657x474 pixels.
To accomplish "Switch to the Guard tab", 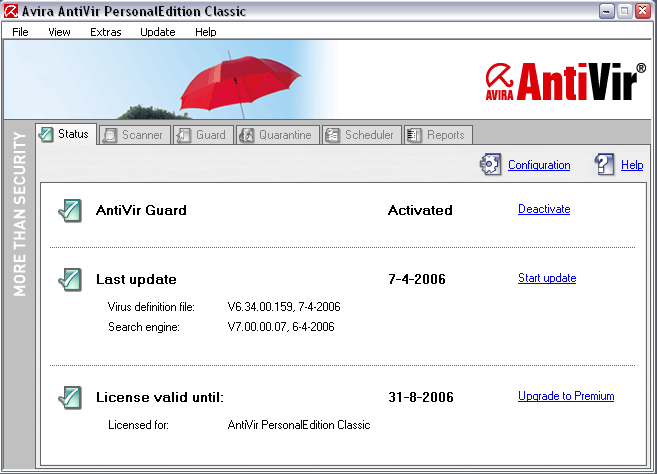I will (203, 135).
